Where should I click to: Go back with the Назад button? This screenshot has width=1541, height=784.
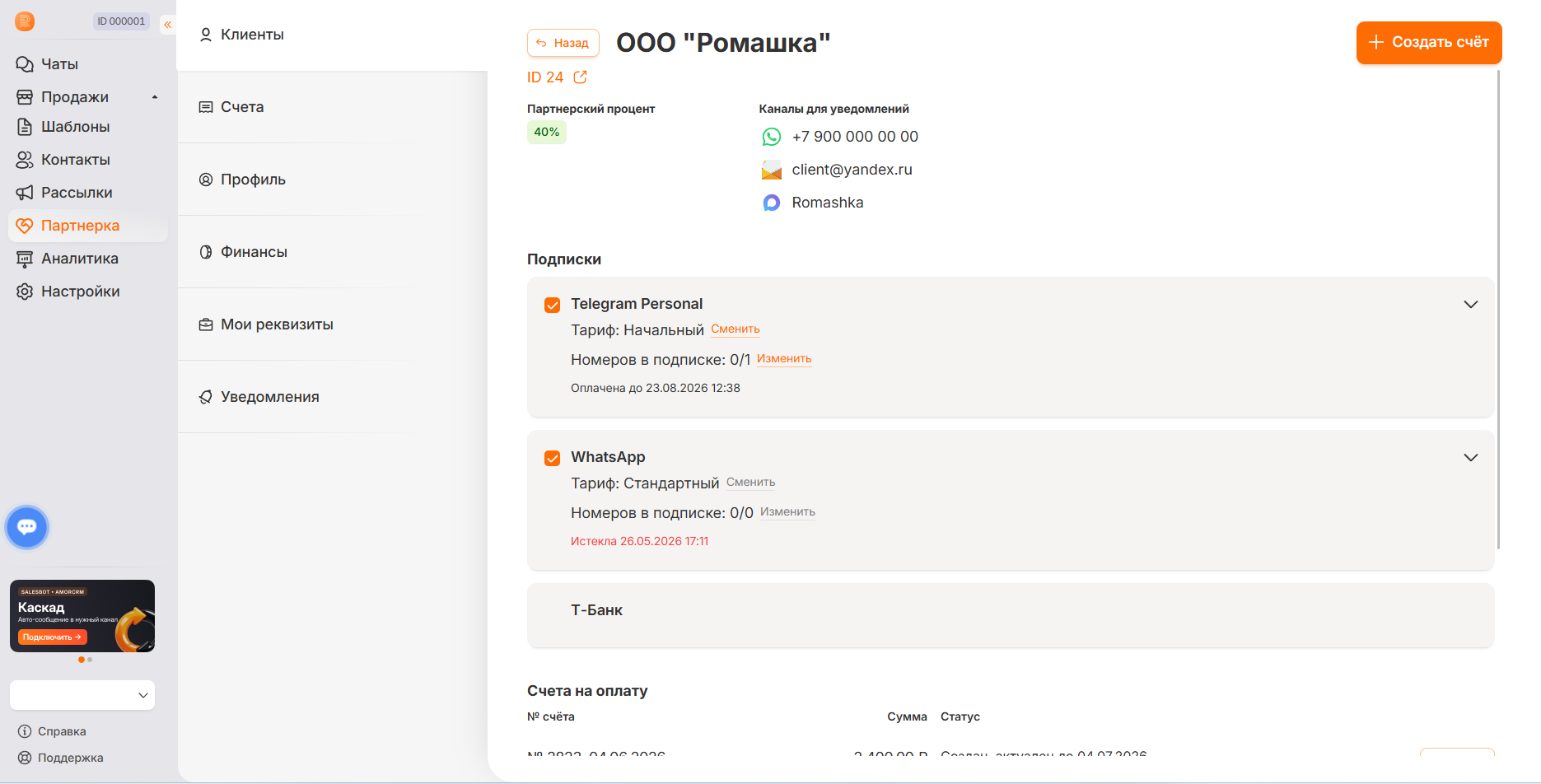(563, 43)
